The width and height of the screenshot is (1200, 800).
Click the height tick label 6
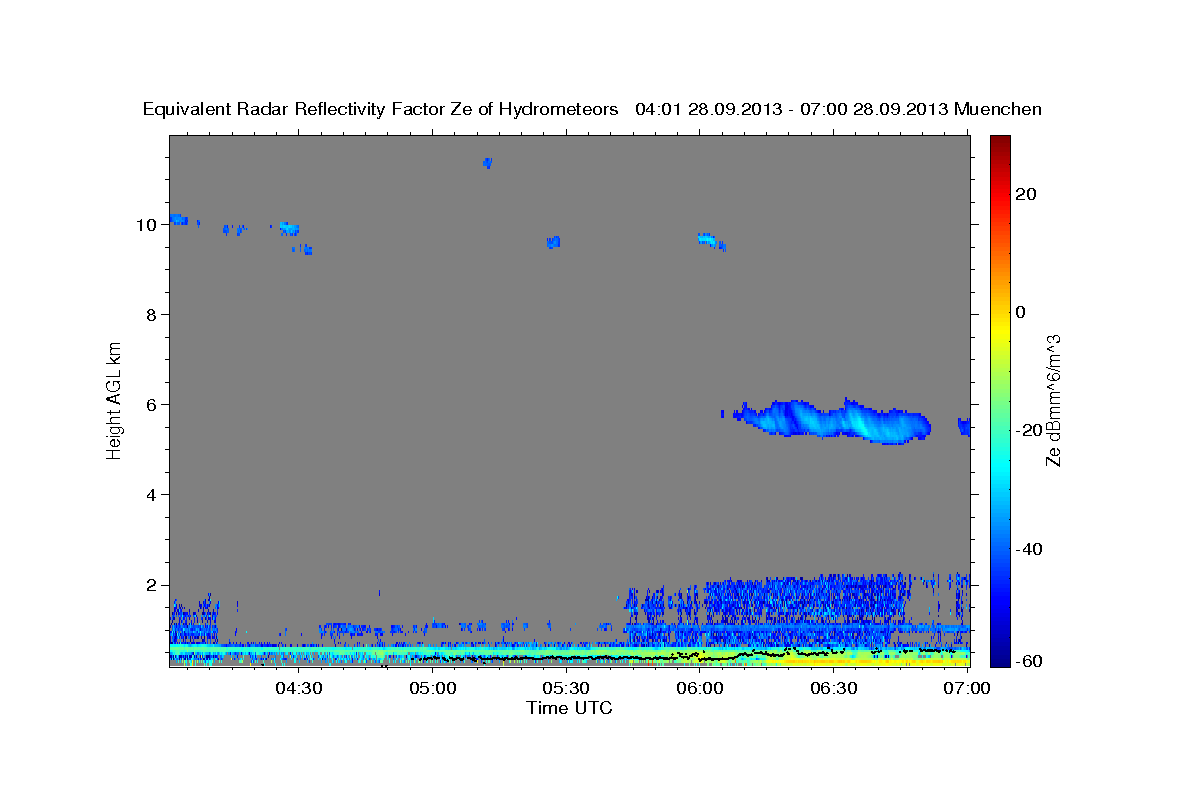(153, 405)
